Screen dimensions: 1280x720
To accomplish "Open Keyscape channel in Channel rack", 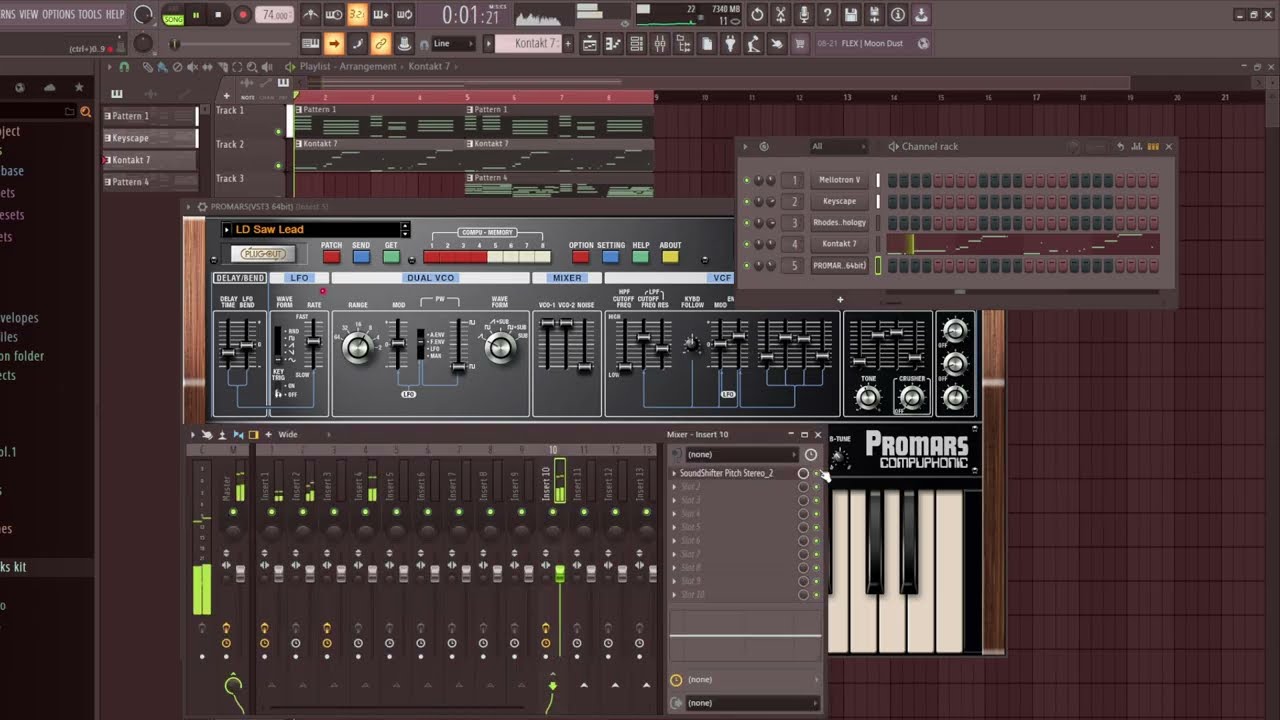I will [839, 201].
